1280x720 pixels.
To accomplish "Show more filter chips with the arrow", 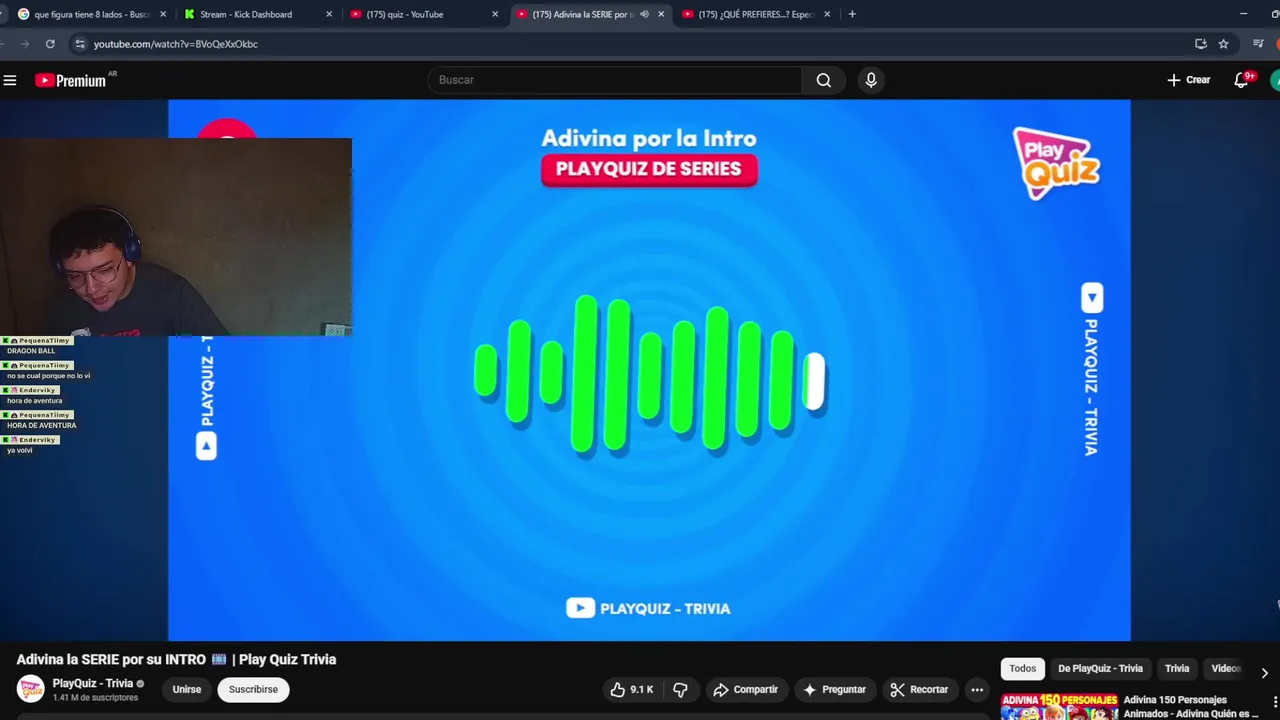I will click(x=1264, y=673).
